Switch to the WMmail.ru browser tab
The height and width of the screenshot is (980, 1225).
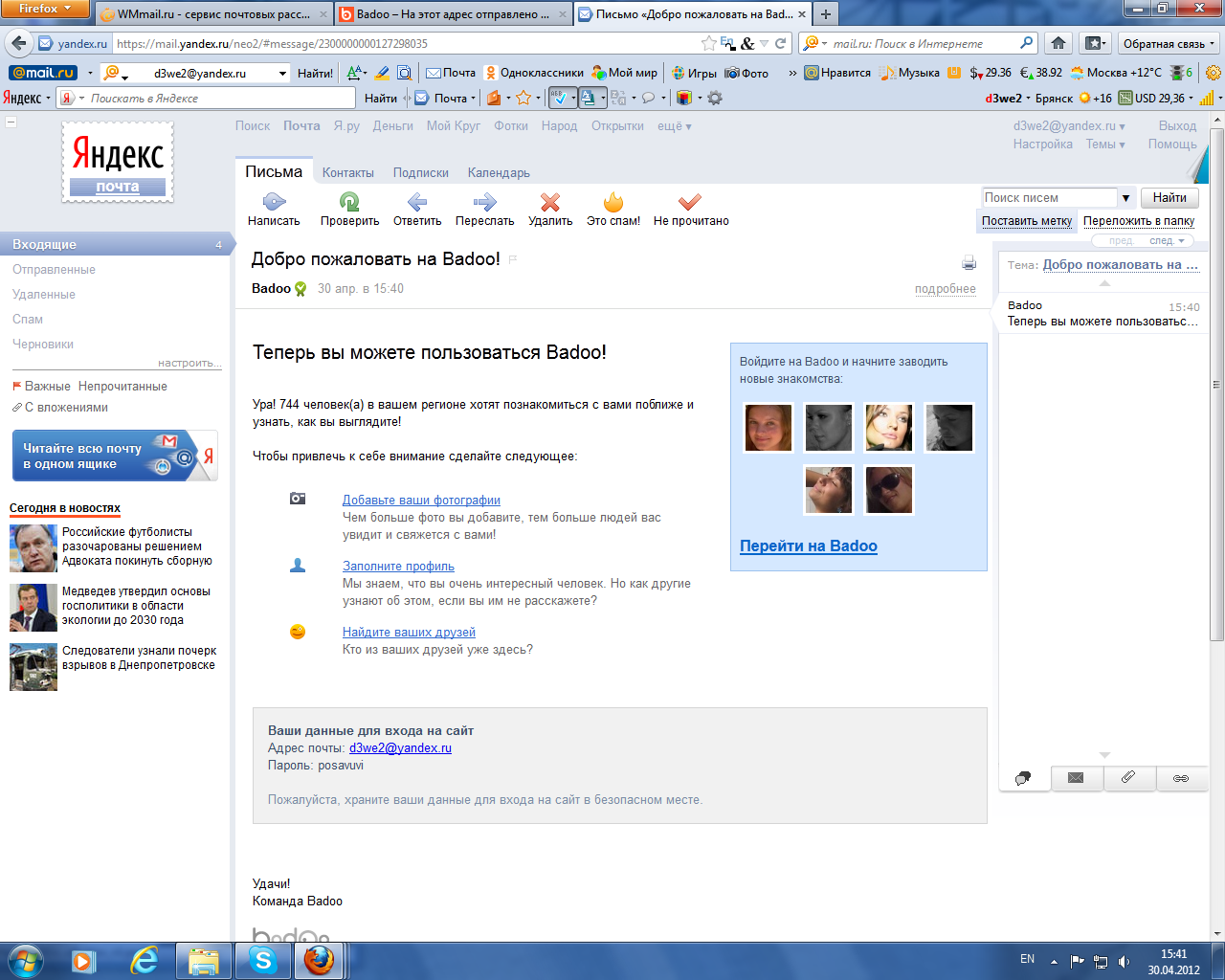(x=212, y=14)
